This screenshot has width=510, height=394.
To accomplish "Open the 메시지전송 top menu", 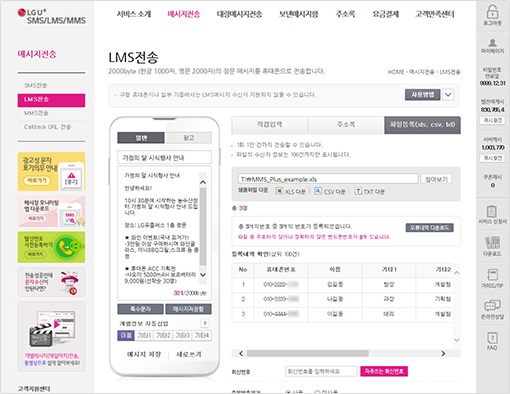I will tap(184, 14).
